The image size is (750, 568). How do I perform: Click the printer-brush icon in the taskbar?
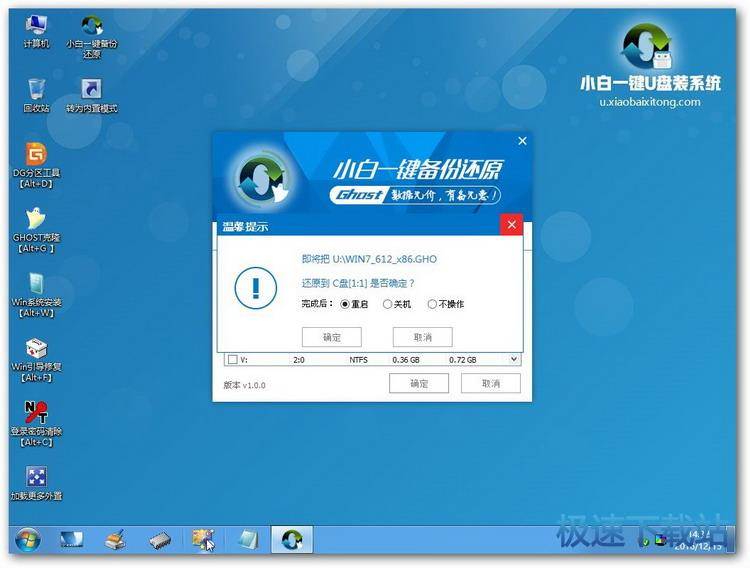(115, 540)
